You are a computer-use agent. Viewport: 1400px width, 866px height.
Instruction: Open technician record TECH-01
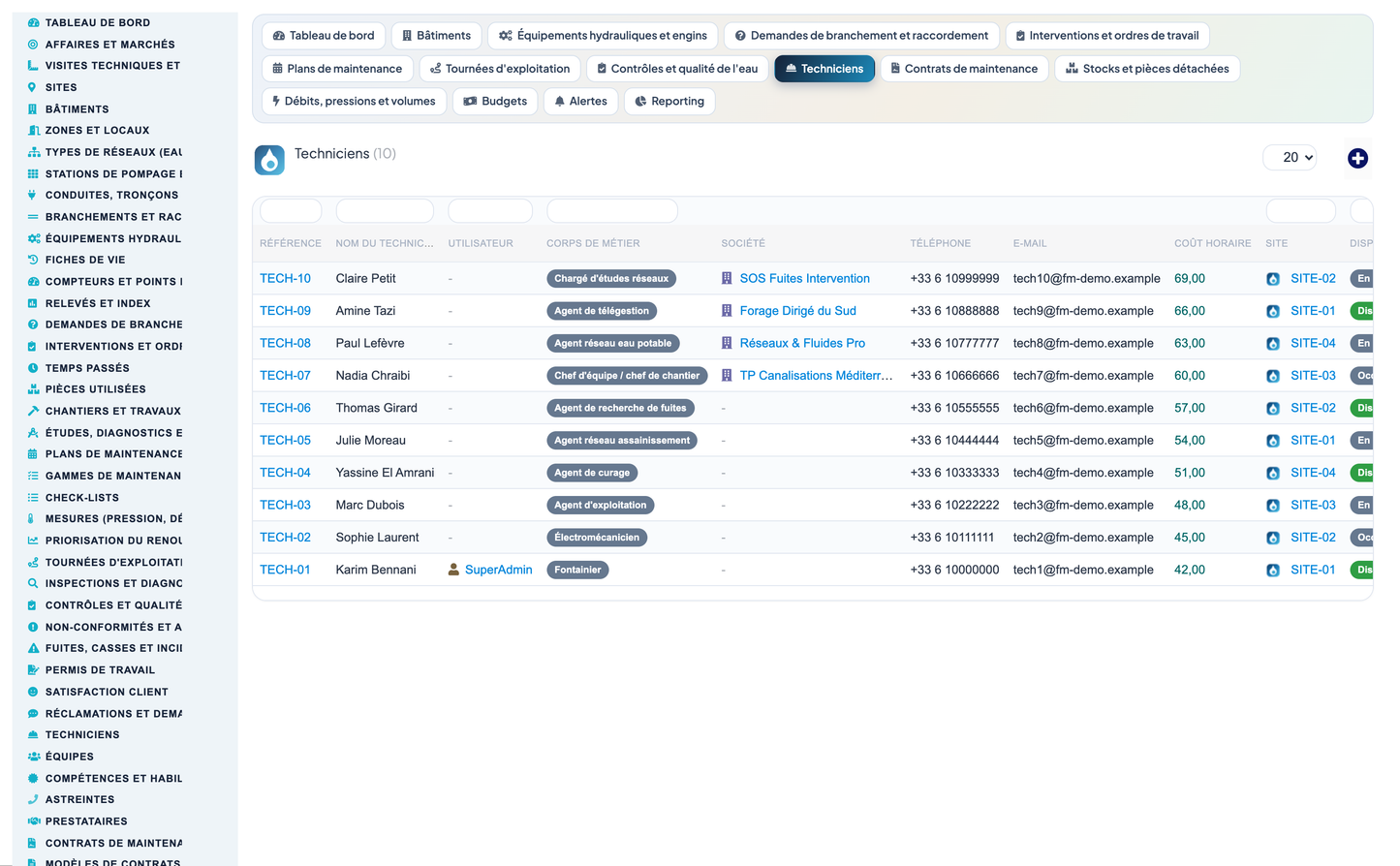point(285,570)
